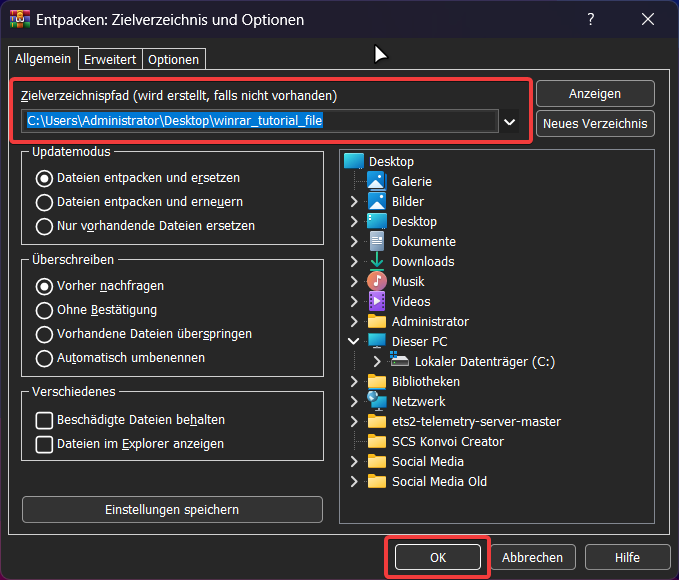Click the 'Neues Verzeichnis' button
The height and width of the screenshot is (580, 679).
595,124
